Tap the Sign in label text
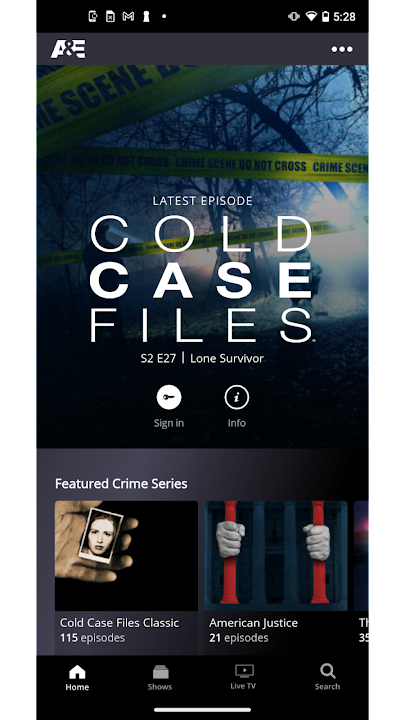This screenshot has width=405, height=720. 169,423
